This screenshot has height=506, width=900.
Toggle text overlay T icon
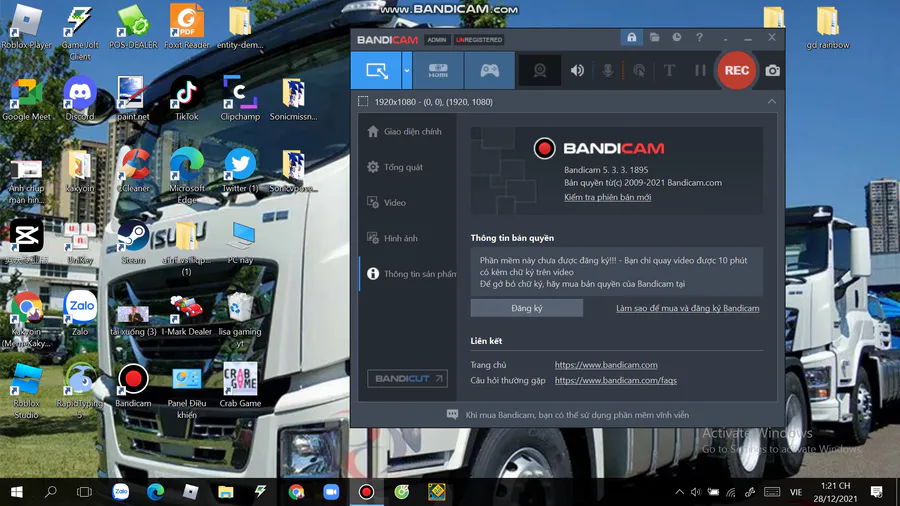pyautogui.click(x=669, y=71)
